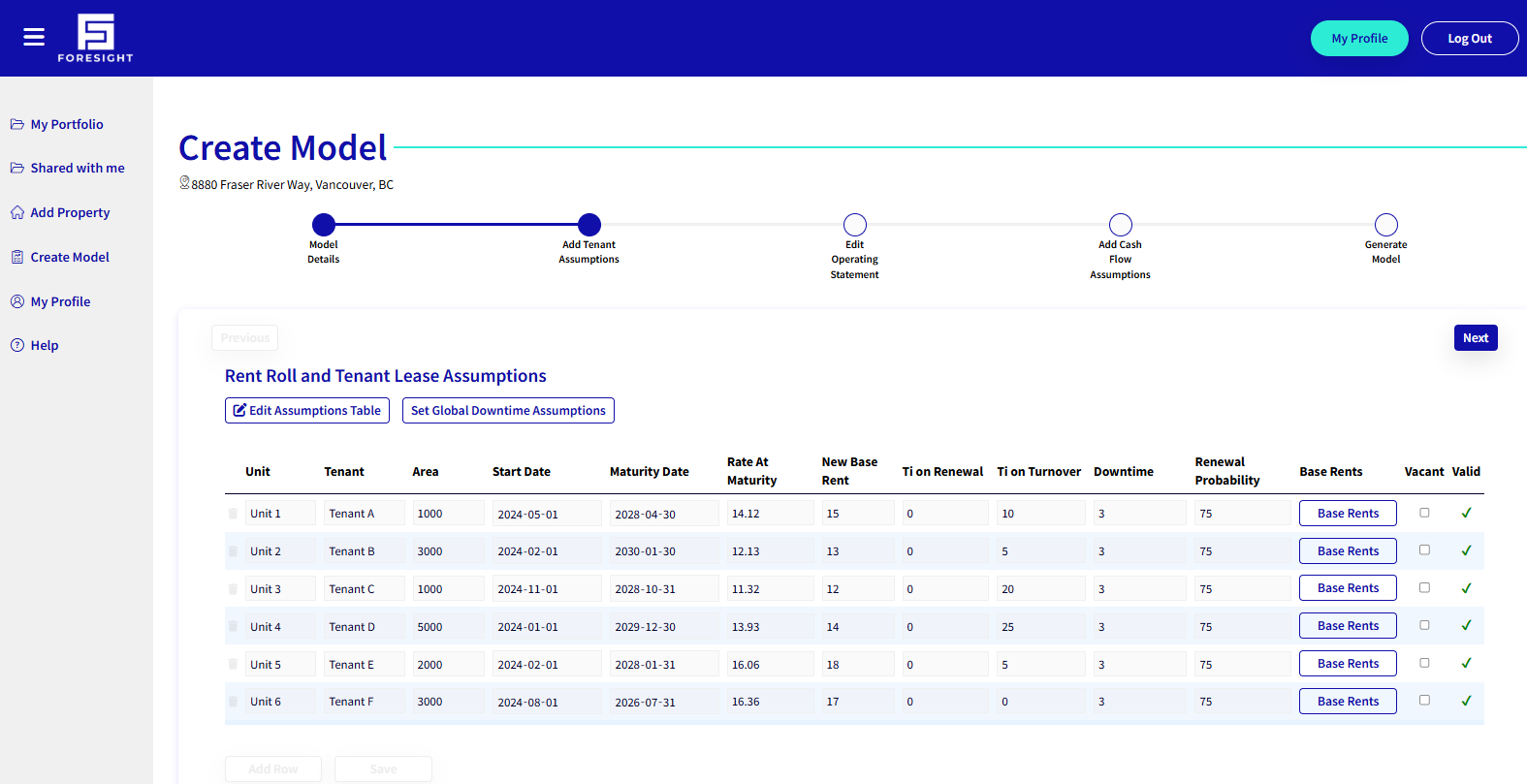Go to Shared with me section
1527x784 pixels.
(x=77, y=168)
